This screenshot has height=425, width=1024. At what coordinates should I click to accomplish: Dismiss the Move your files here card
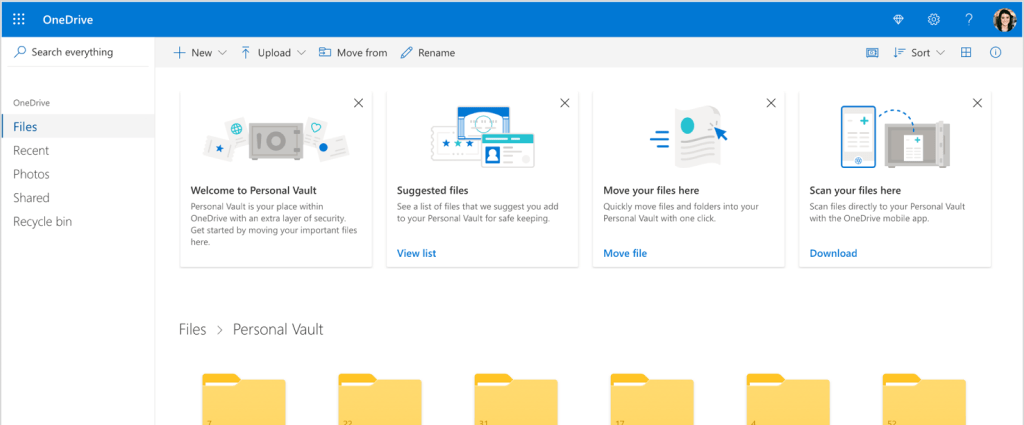(771, 102)
